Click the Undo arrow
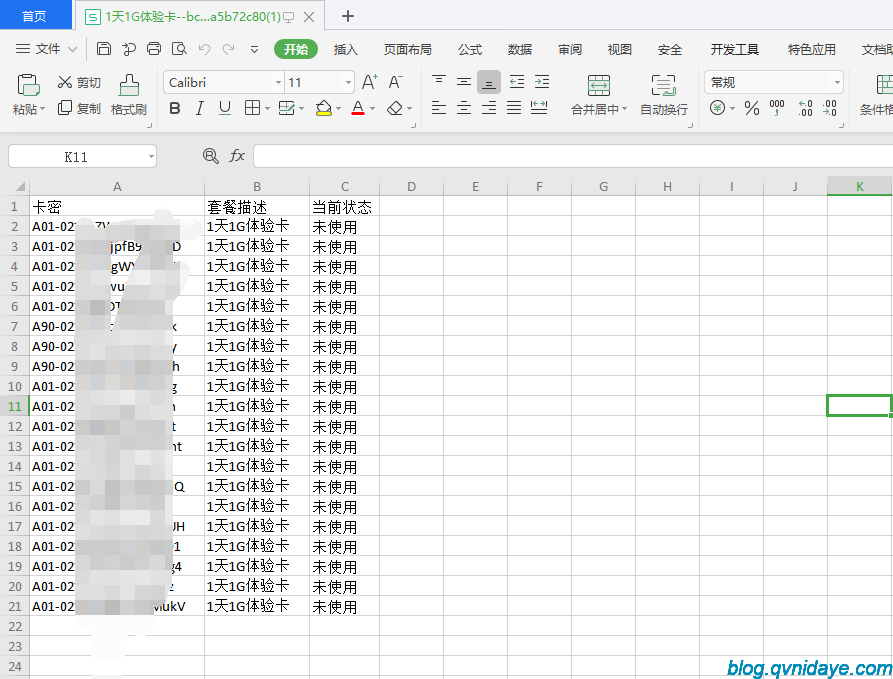Image resolution: width=893 pixels, height=679 pixels. click(204, 50)
